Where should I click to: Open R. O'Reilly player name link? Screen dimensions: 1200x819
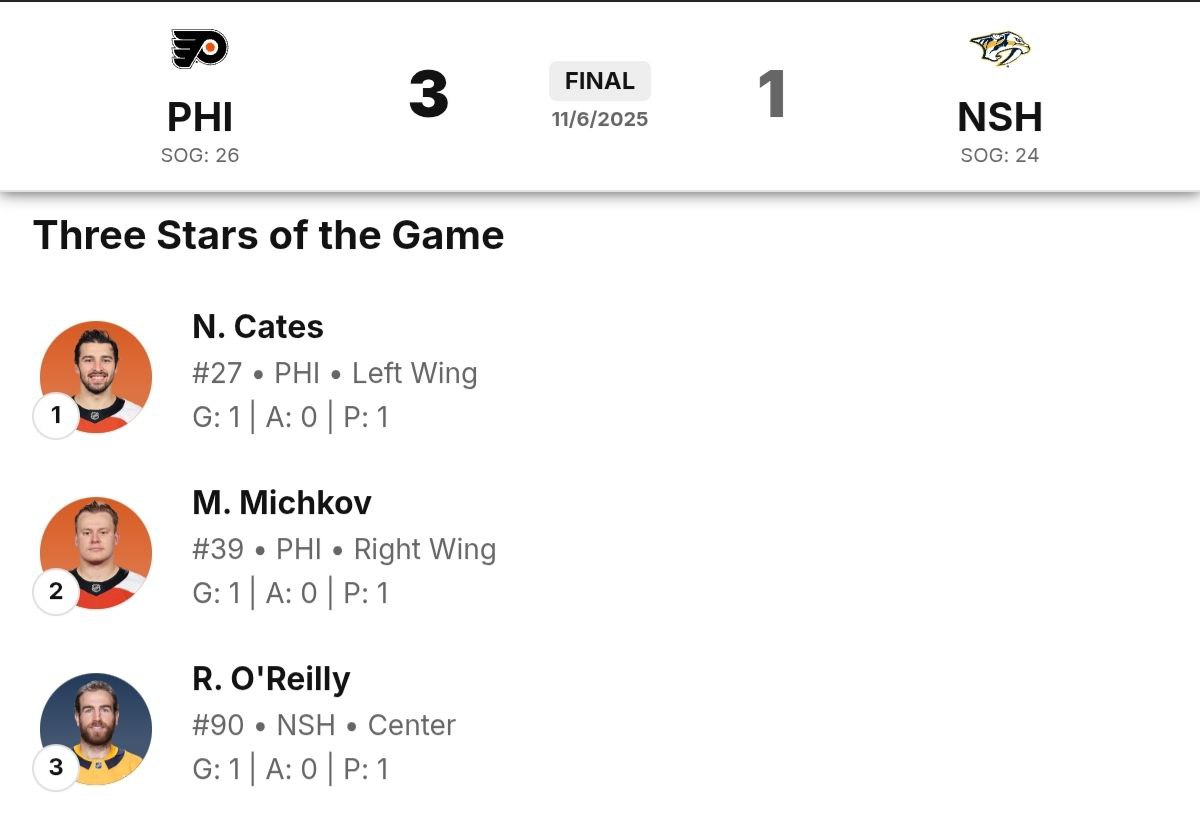click(271, 679)
